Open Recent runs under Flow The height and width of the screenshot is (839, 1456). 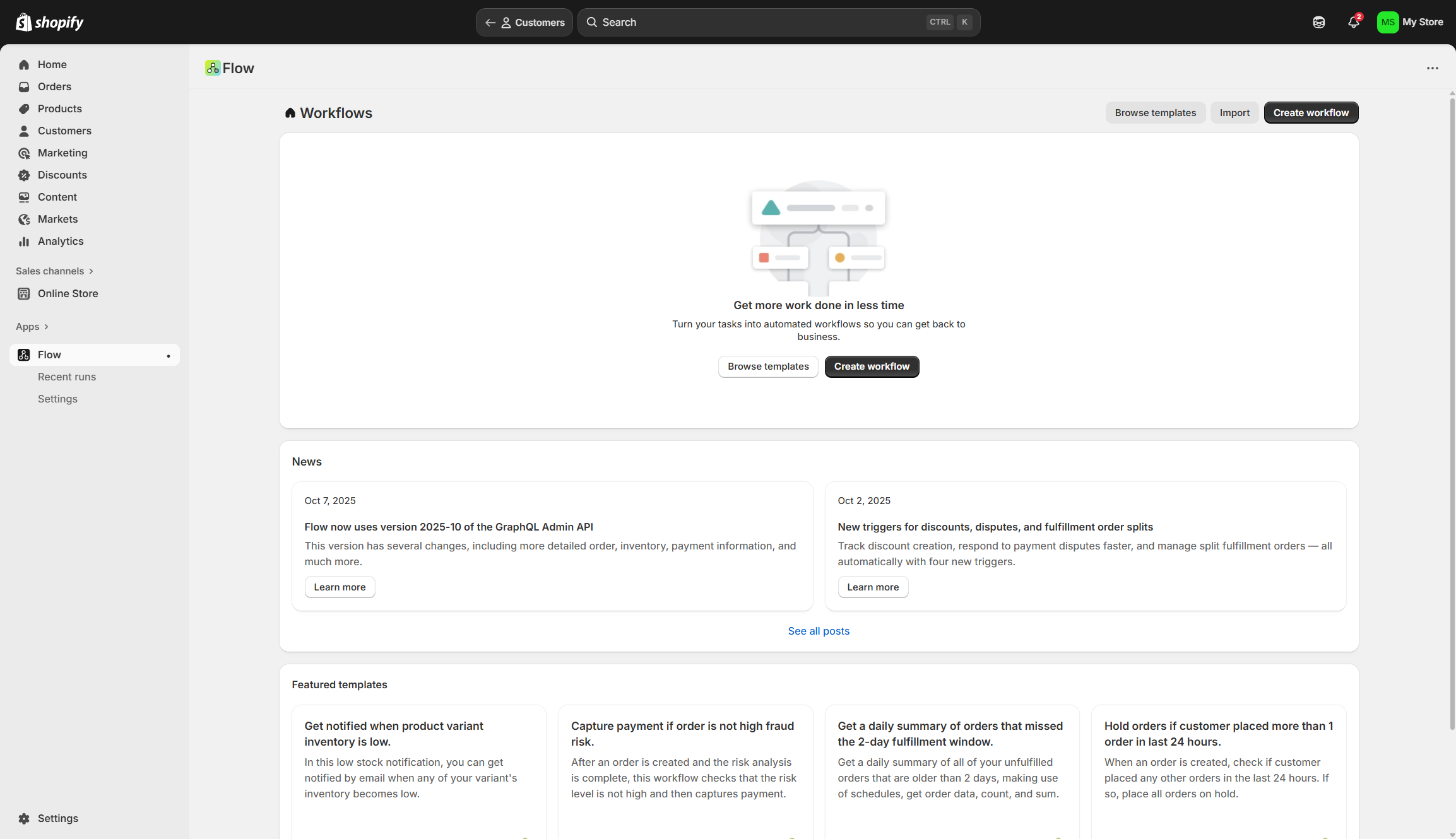(67, 377)
